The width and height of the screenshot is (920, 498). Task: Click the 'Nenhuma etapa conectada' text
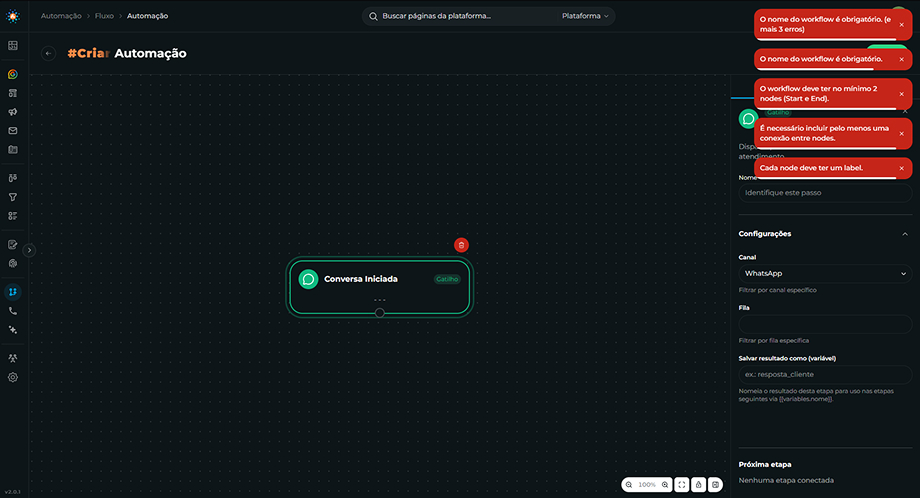pos(786,480)
